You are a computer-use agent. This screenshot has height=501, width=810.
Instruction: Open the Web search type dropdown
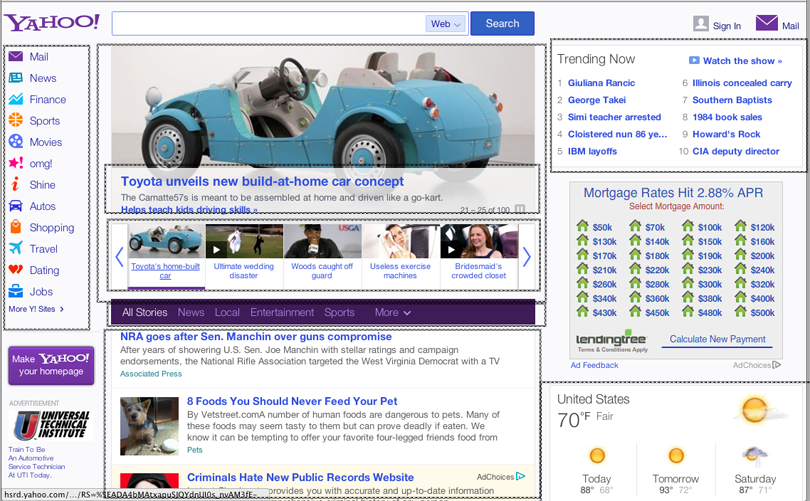pos(445,24)
